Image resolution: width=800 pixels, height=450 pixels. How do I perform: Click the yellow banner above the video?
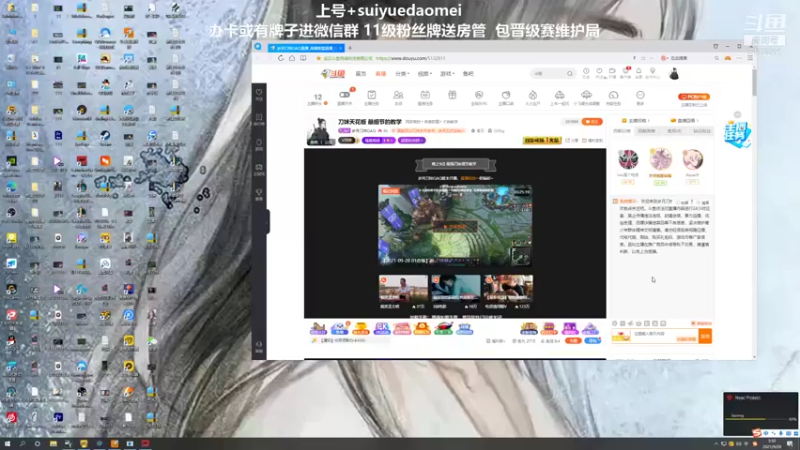542,140
